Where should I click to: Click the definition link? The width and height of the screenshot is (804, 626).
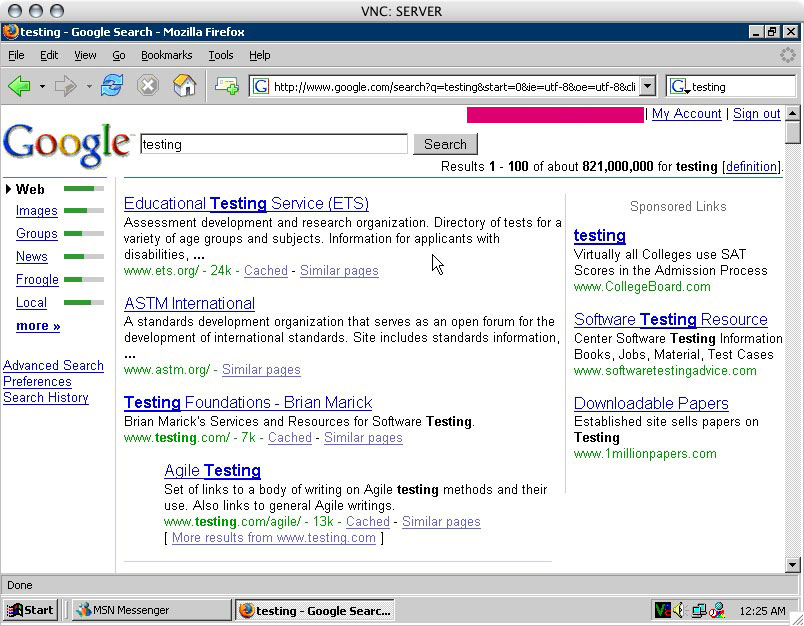752,167
